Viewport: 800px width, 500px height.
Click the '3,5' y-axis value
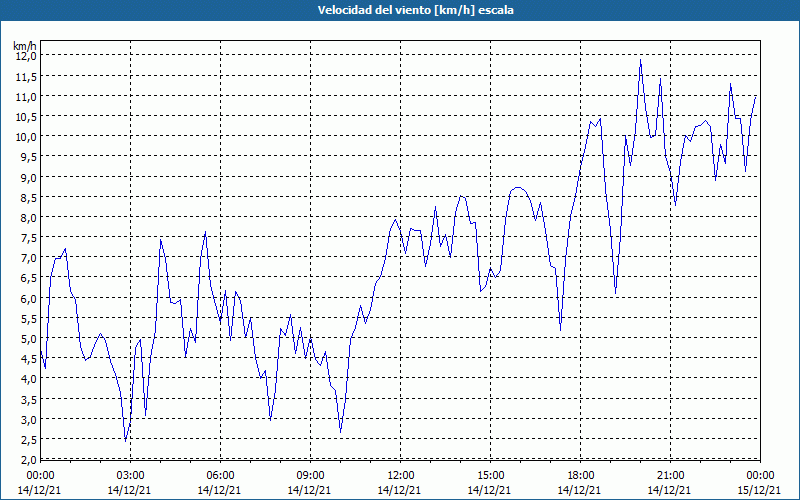(x=29, y=399)
